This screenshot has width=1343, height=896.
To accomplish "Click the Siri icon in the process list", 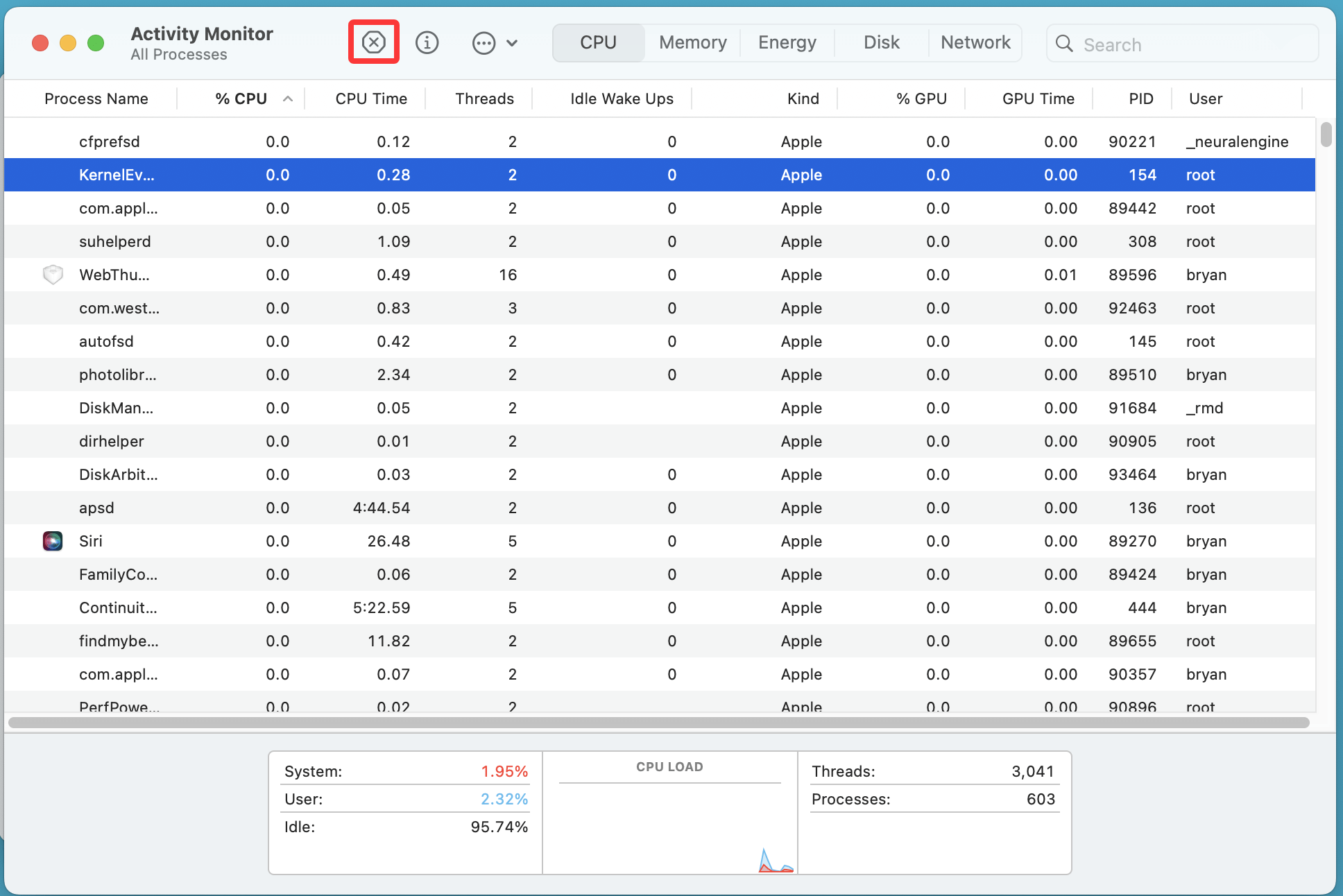I will (x=53, y=541).
